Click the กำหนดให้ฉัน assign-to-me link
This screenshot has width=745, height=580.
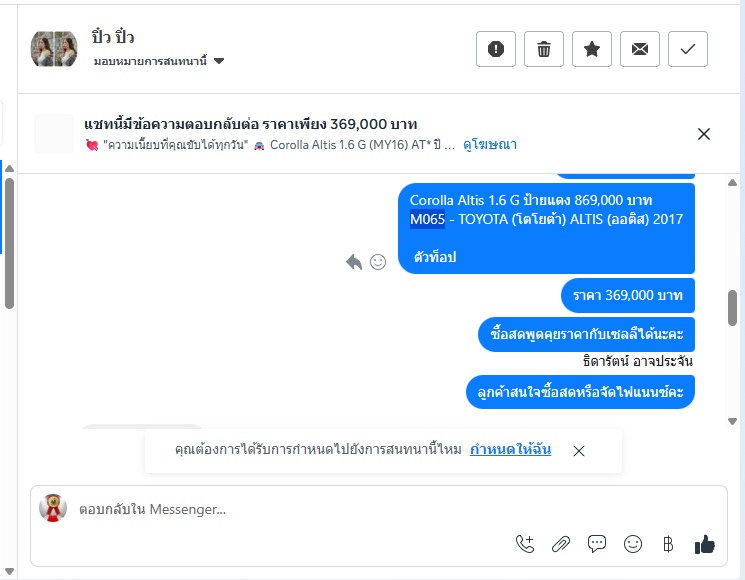(x=510, y=449)
